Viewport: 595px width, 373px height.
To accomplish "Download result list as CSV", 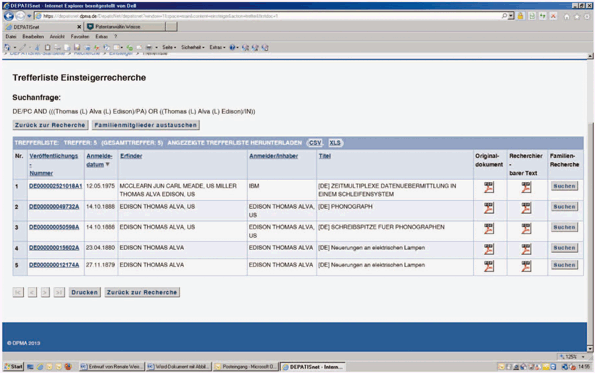I will coord(315,143).
